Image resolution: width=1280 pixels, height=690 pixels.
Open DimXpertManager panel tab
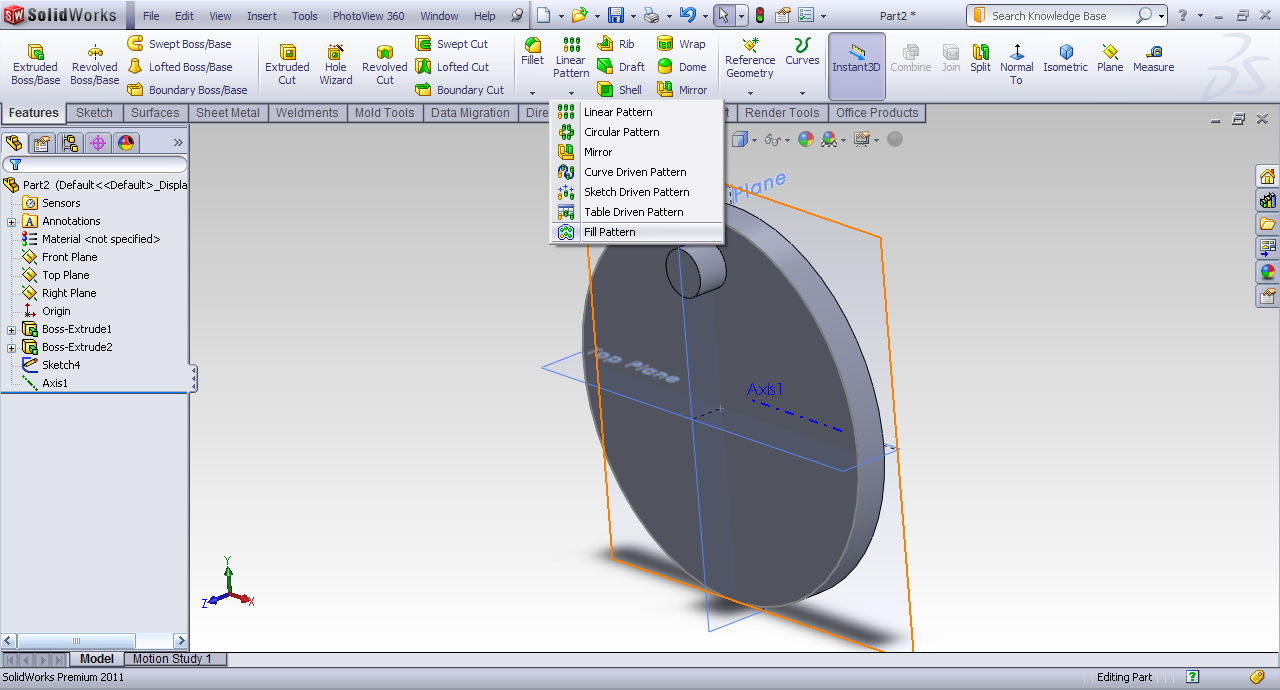coord(98,143)
